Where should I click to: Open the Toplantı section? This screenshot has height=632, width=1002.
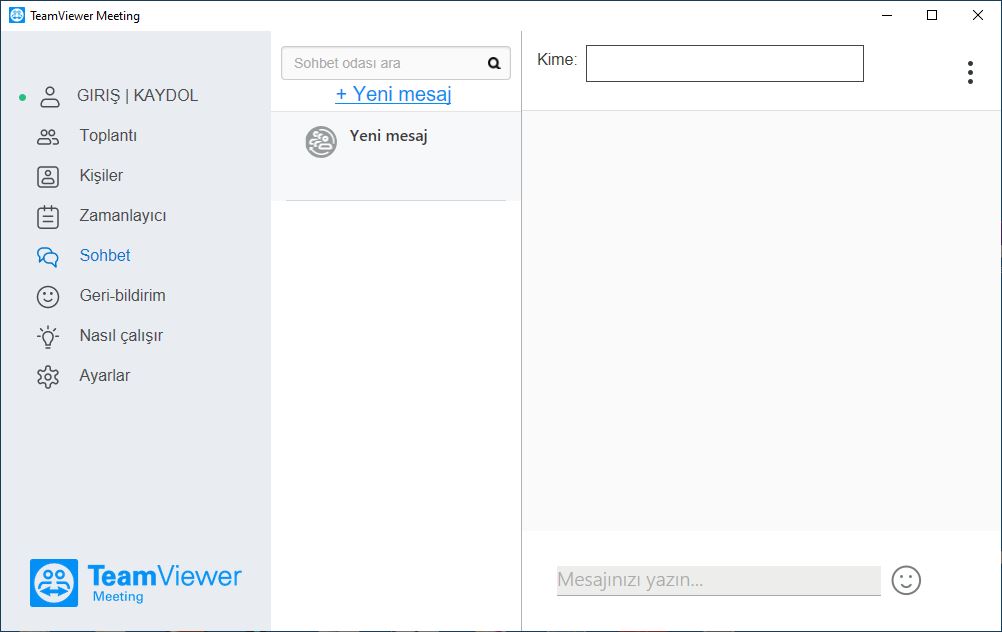[x=108, y=135]
